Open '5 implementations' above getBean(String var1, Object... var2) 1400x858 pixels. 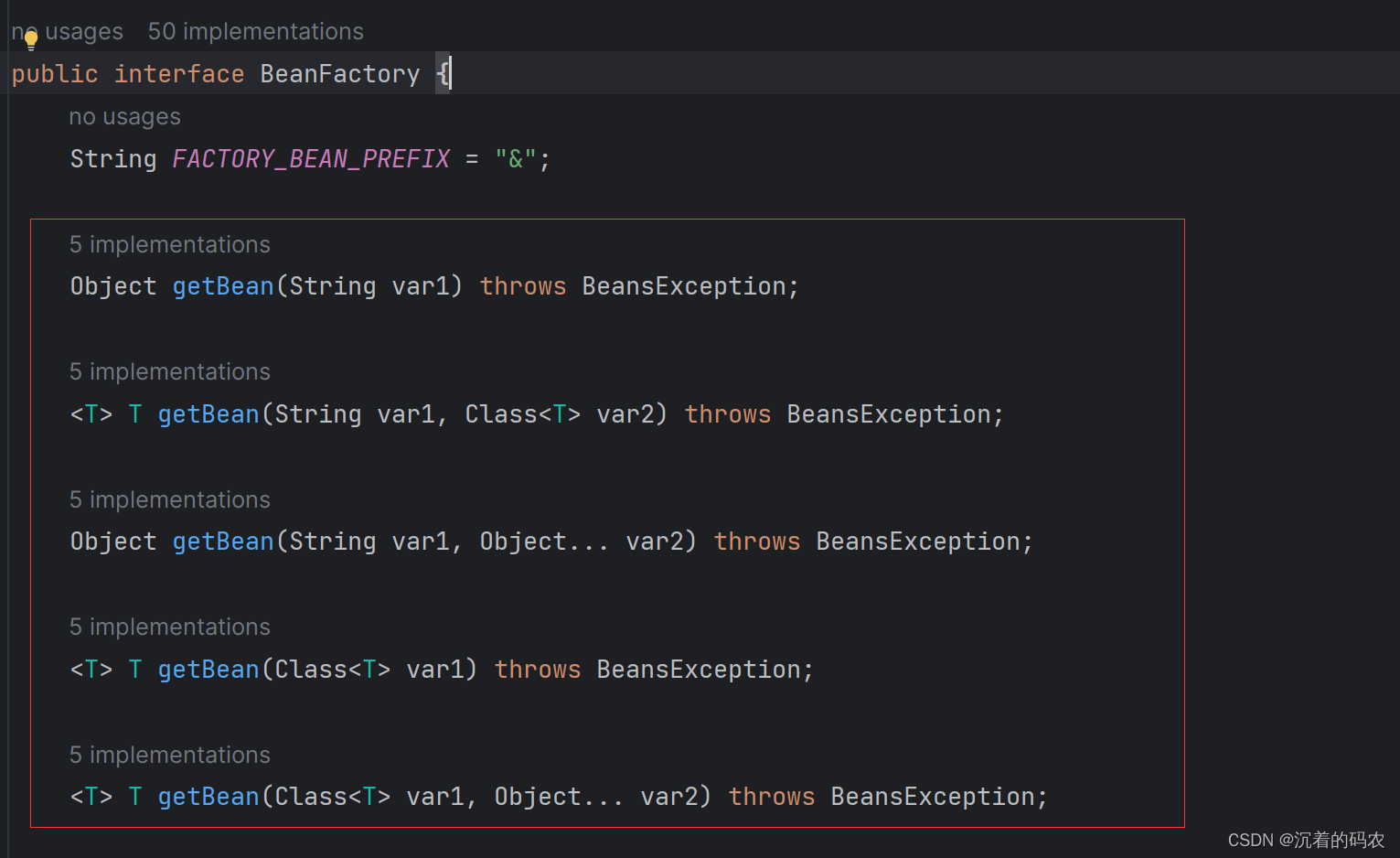click(x=170, y=499)
